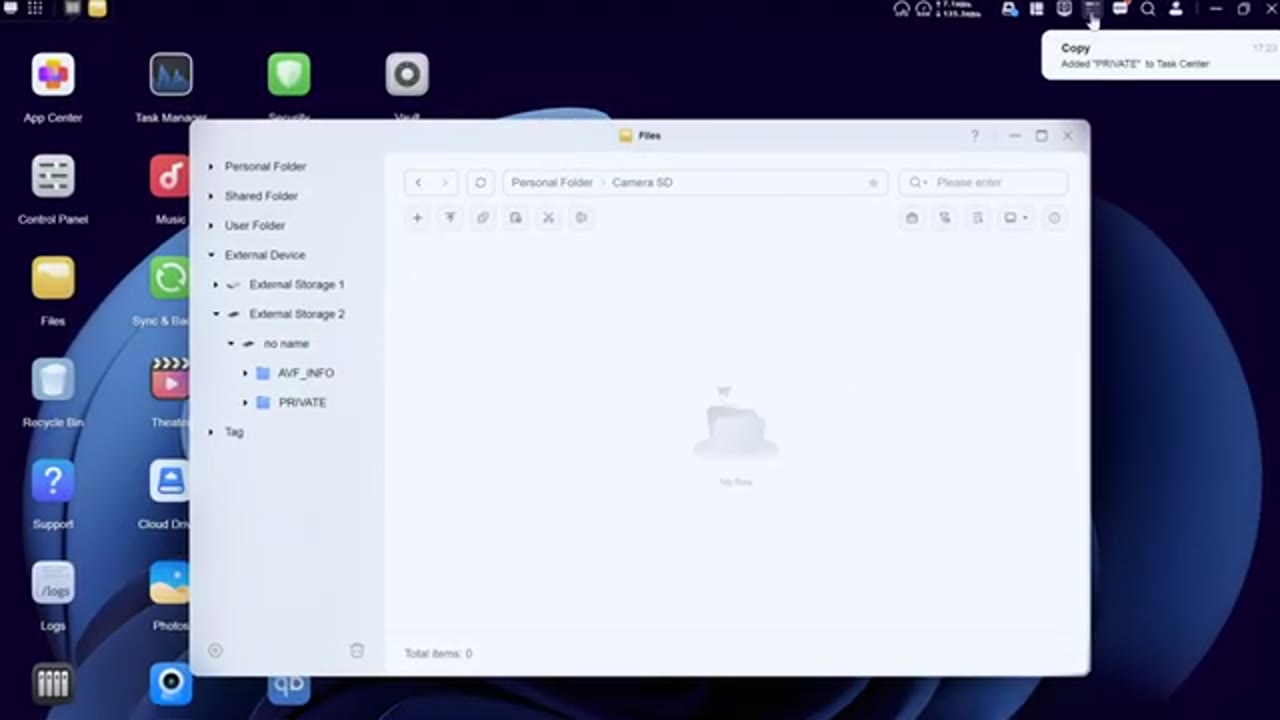Open the sort options icon in Files toolbar
The width and height of the screenshot is (1280, 720).
[978, 218]
